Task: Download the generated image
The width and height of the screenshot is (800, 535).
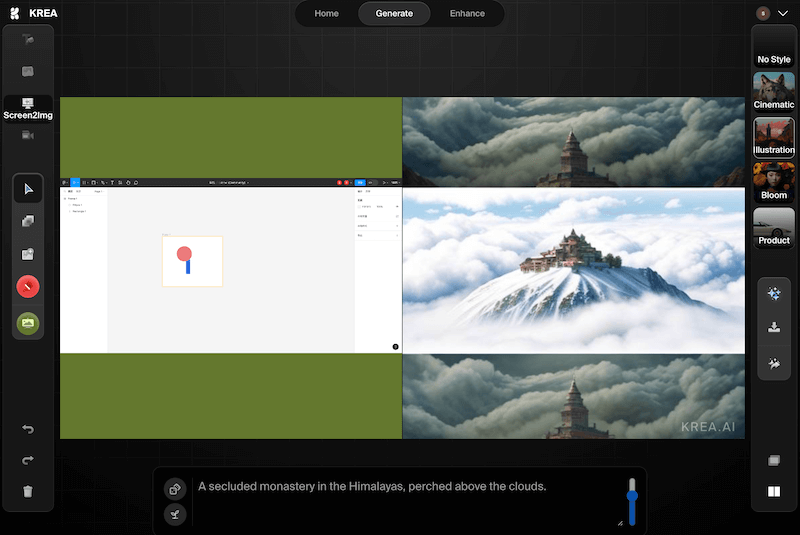Action: point(773,328)
